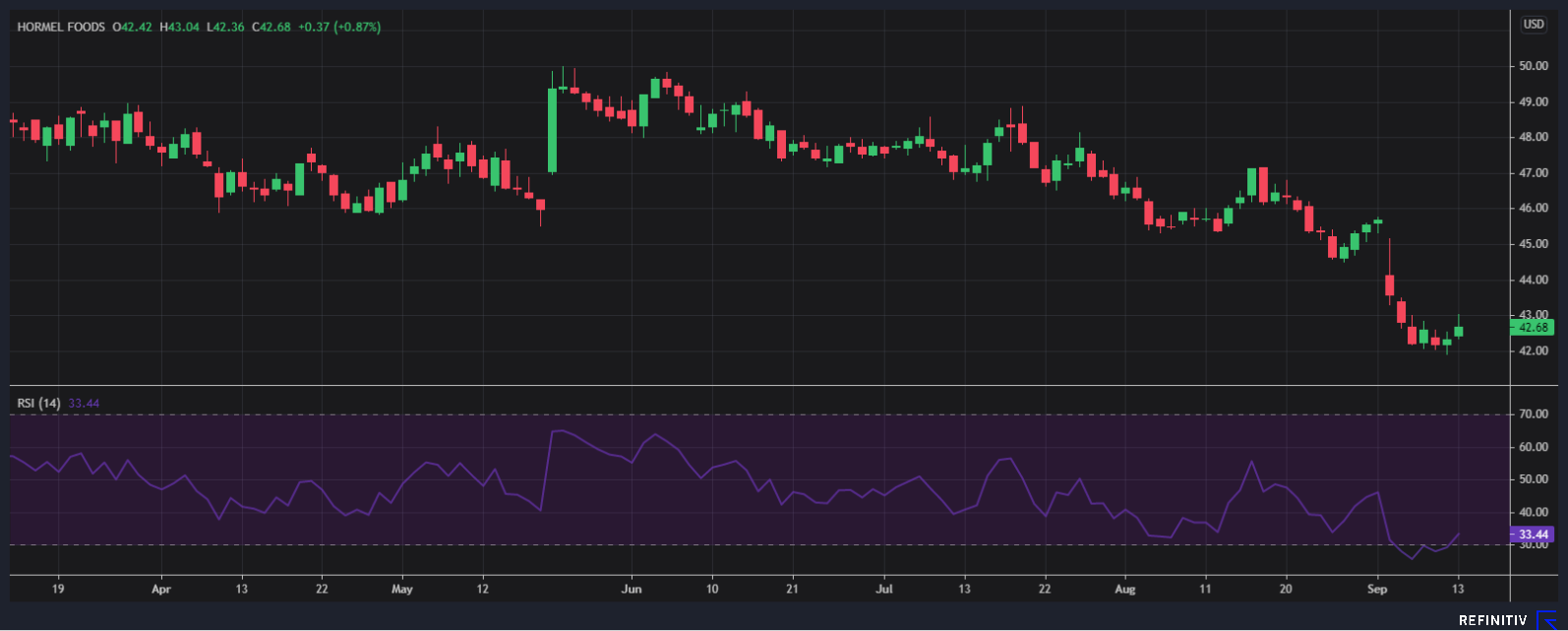
Task: Click the RSI 33.44 value next to label
Action: click(84, 403)
